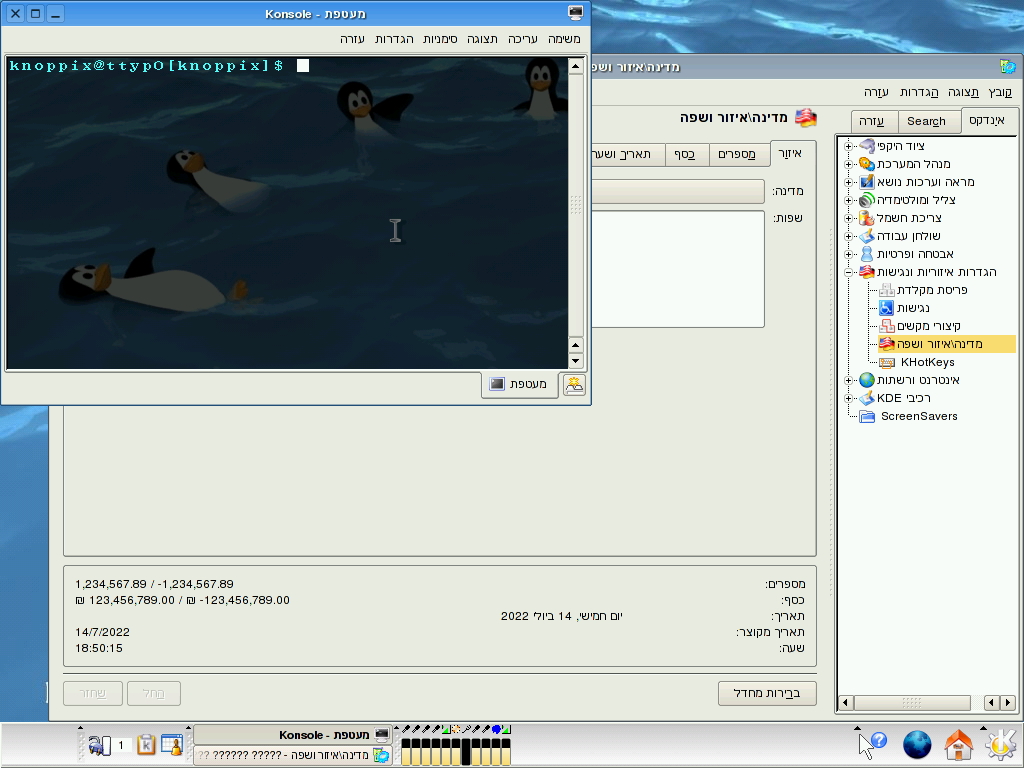This screenshot has height=768, width=1024.
Task: Click the החל apply button
Action: click(153, 694)
